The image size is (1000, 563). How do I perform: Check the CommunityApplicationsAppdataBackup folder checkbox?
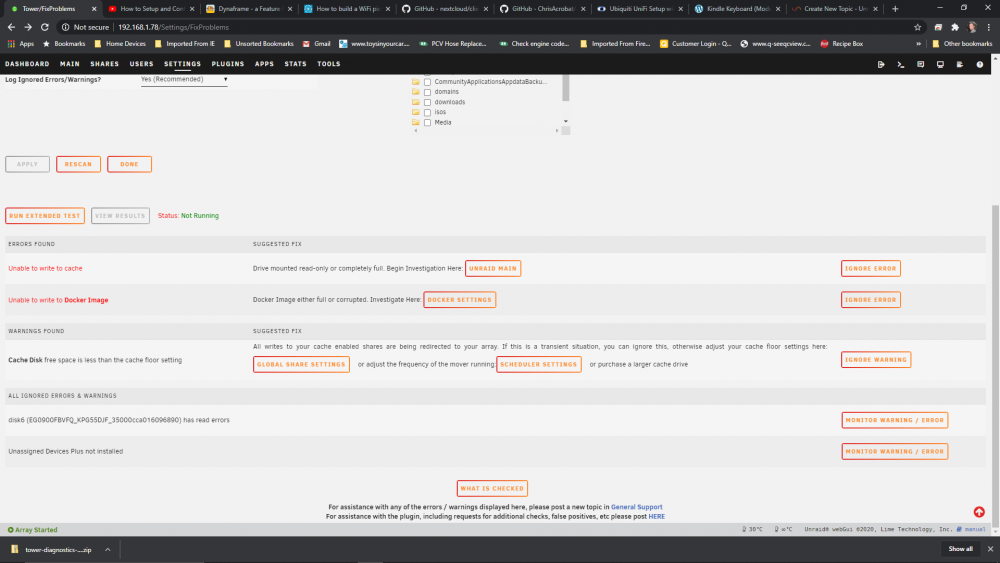(427, 82)
